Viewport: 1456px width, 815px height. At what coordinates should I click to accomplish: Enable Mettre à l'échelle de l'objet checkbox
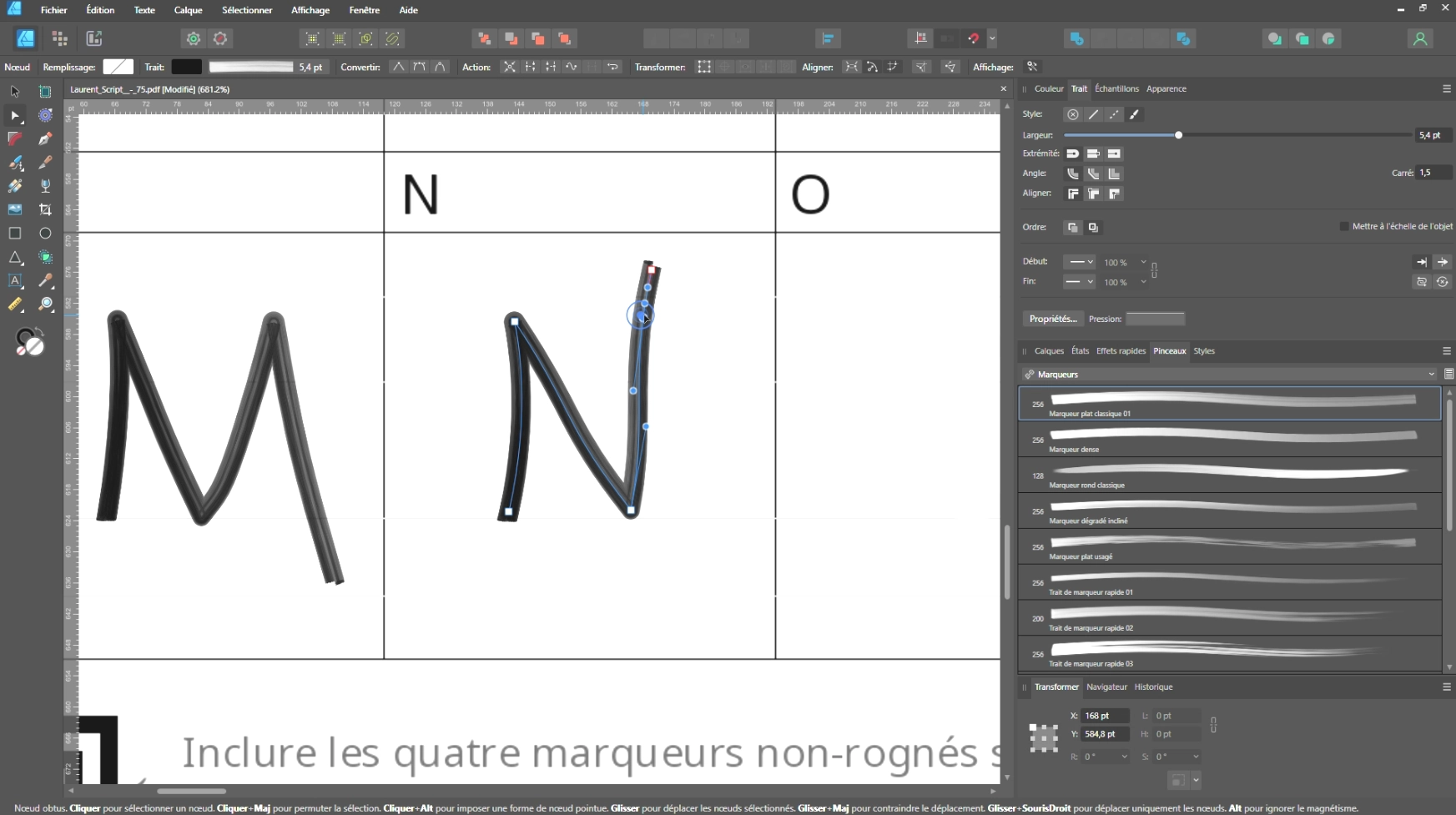coord(1343,226)
